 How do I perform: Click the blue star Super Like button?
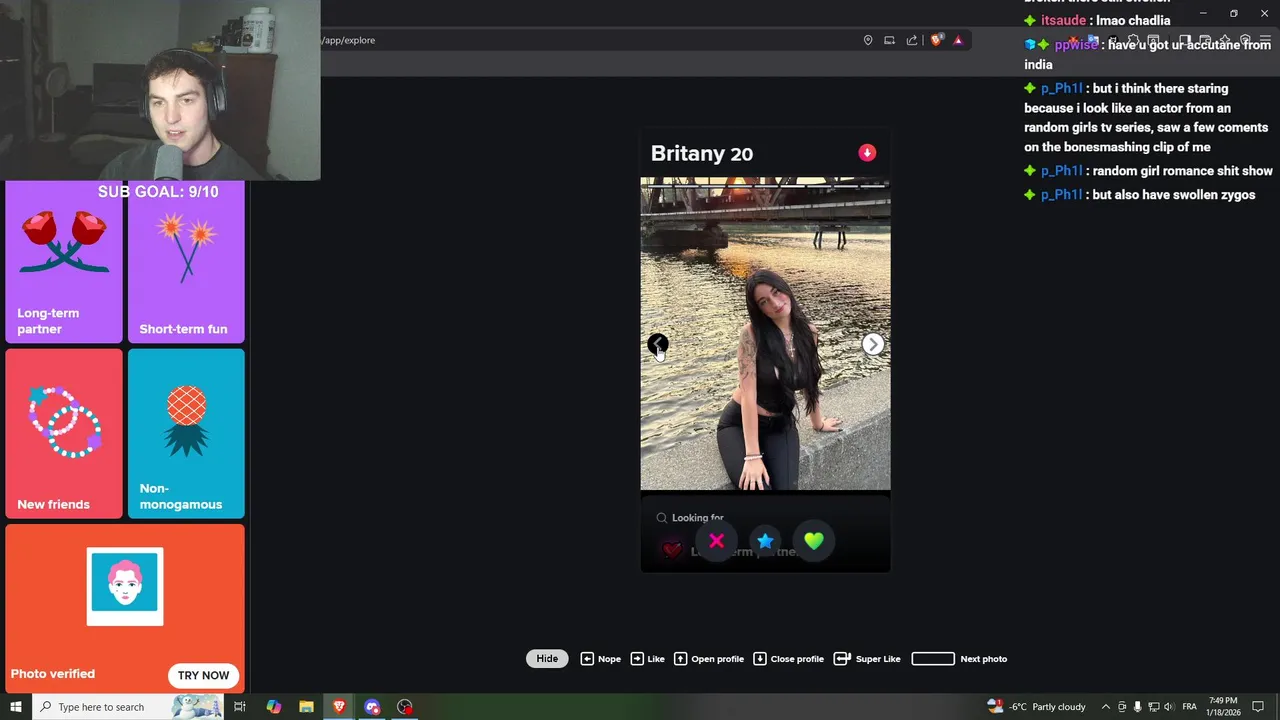tap(765, 541)
